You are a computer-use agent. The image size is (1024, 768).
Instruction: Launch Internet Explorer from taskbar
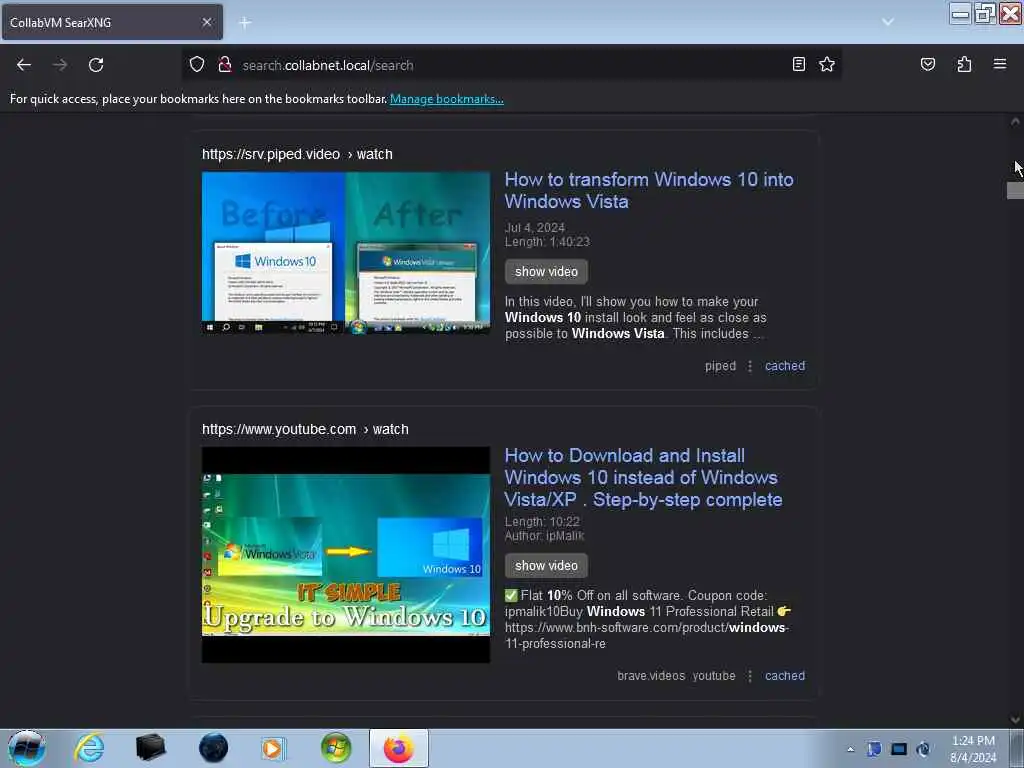(89, 748)
